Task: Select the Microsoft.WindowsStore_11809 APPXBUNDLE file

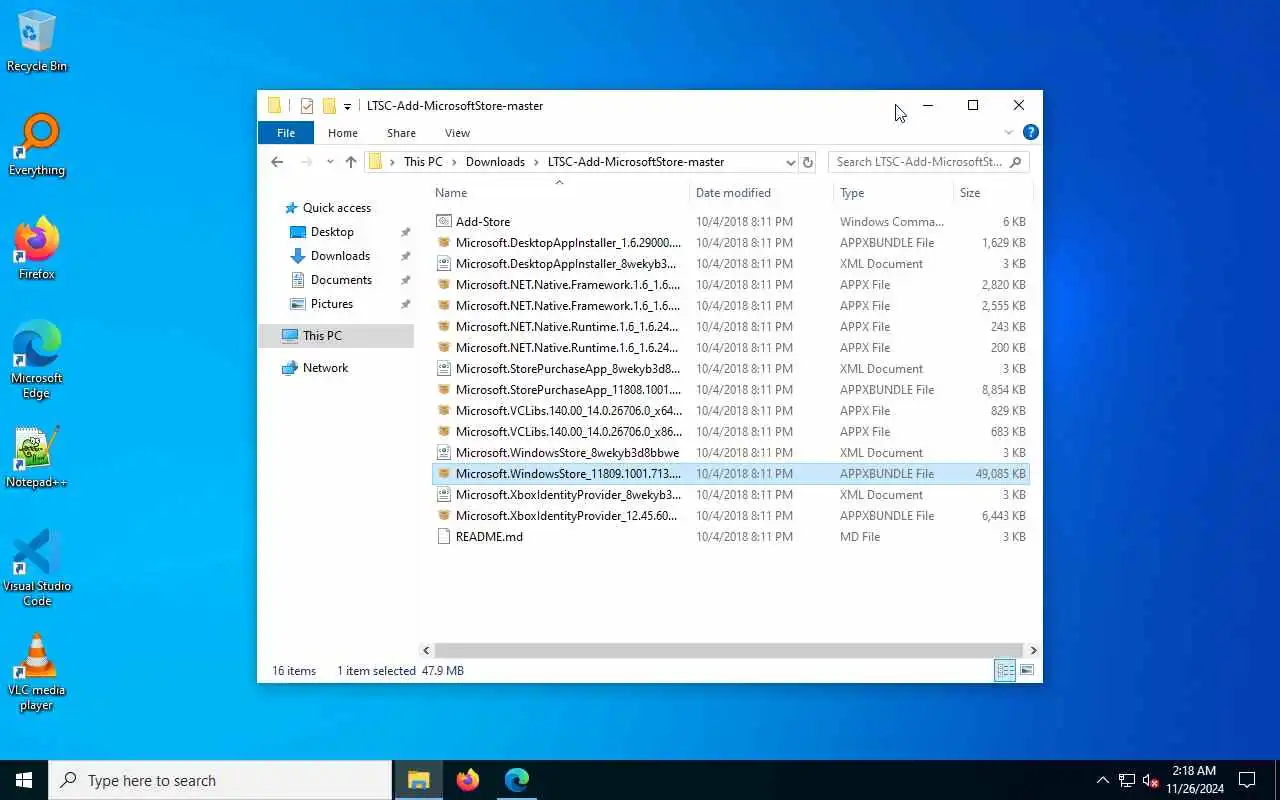Action: tap(731, 474)
